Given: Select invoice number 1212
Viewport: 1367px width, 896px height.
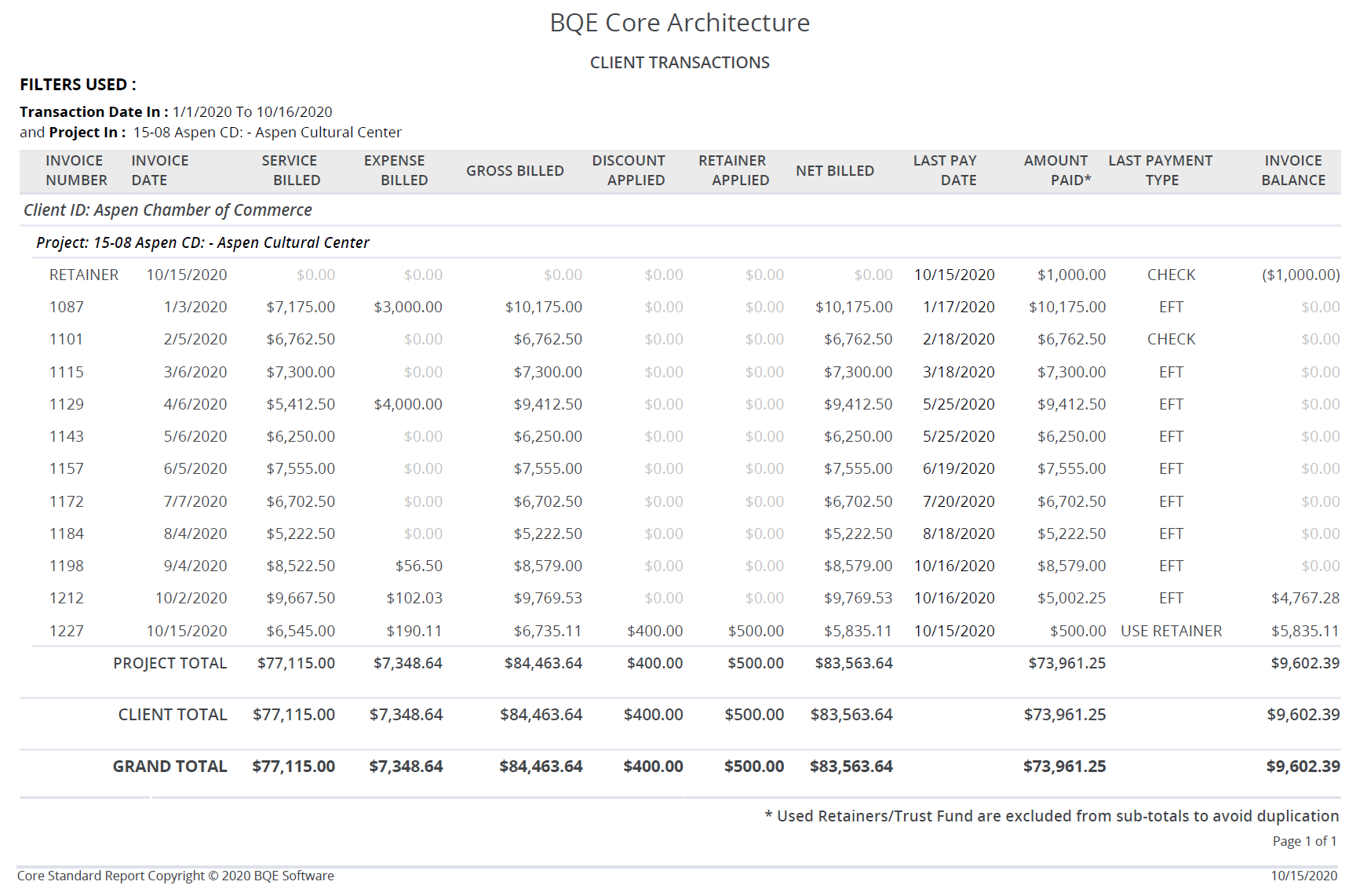Looking at the screenshot, I should pyautogui.click(x=67, y=599).
